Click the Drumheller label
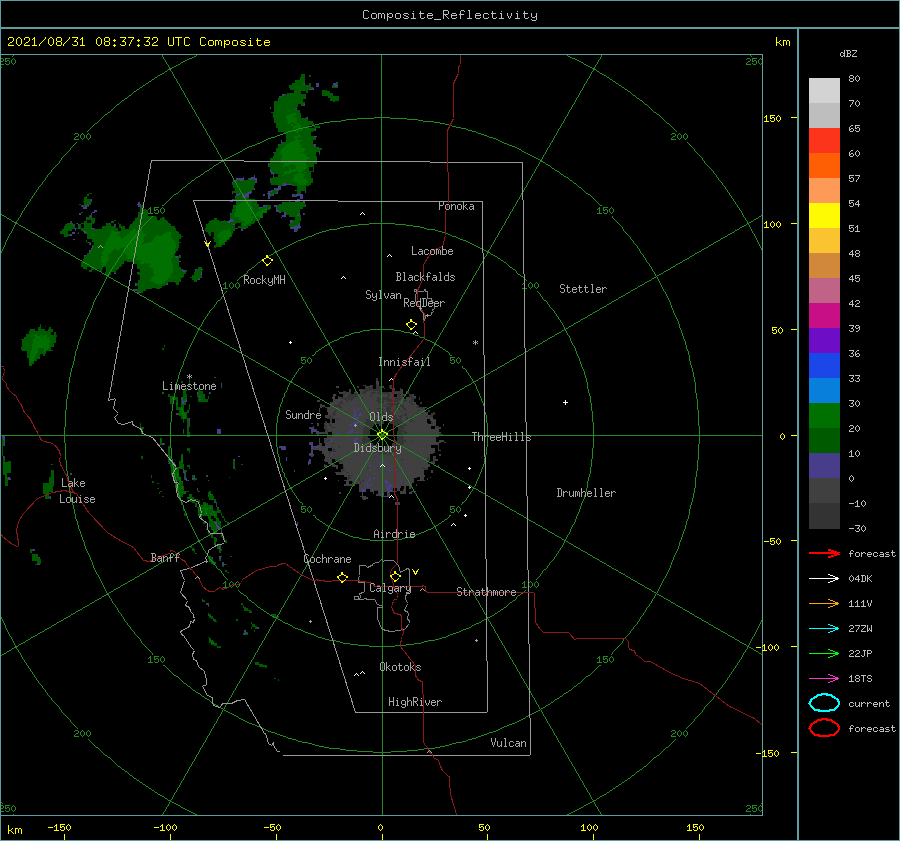The height and width of the screenshot is (841, 900). coord(586,493)
